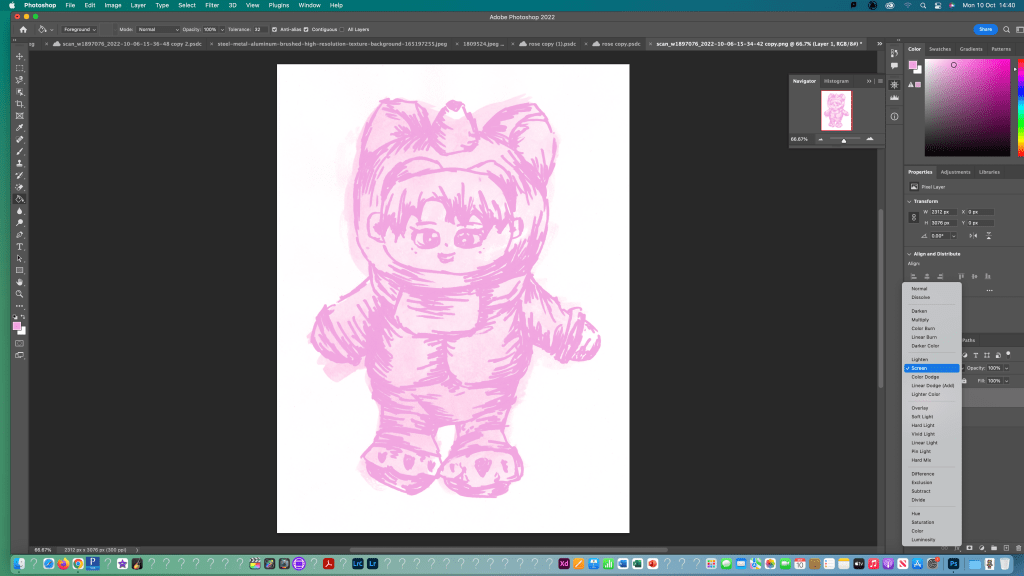
Task: Pick the Eyedropper tool
Action: [19, 128]
